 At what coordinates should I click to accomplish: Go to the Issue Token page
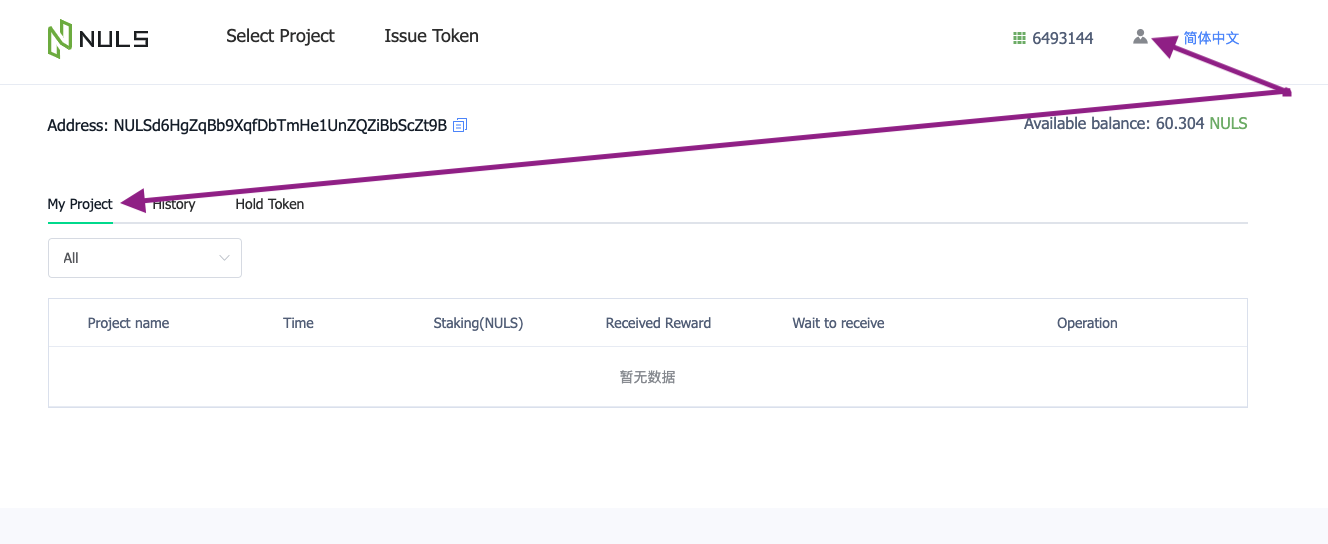click(x=431, y=36)
